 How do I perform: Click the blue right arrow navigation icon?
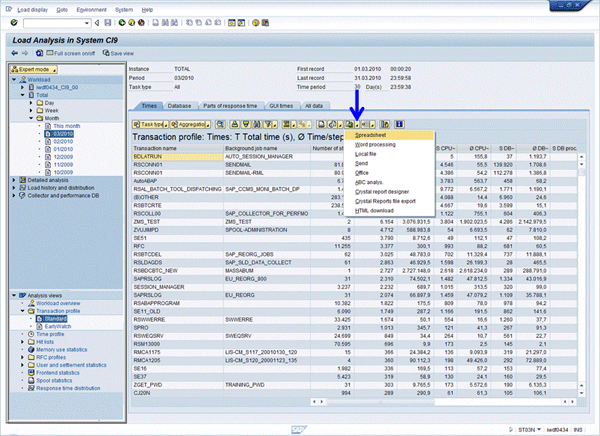(x=25, y=53)
